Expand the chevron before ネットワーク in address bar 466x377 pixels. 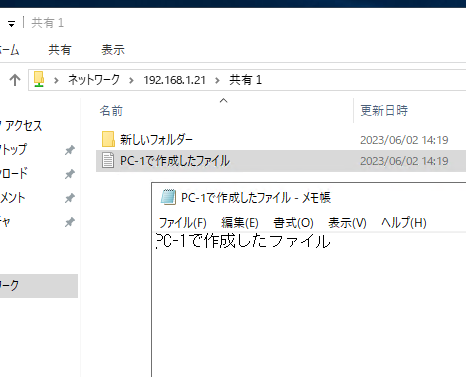(x=56, y=80)
